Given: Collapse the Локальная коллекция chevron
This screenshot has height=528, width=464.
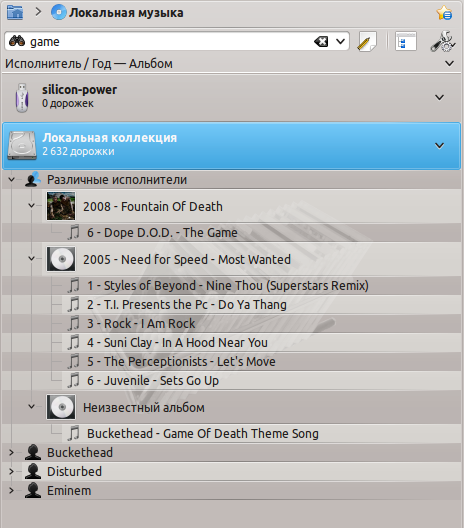Looking at the screenshot, I should 439,145.
